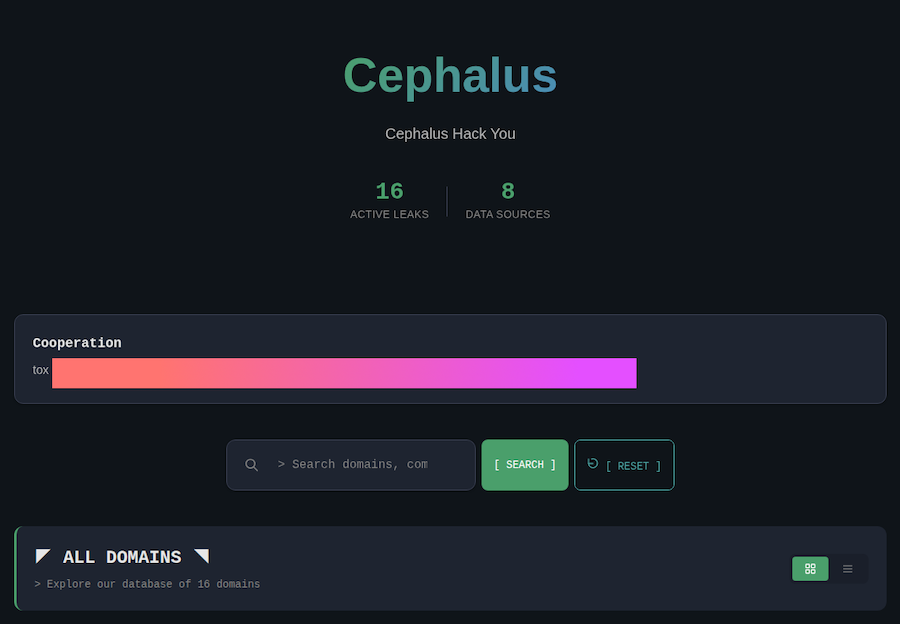Select the ALL DOMAINS section heading
900x624 pixels.
click(x=122, y=557)
